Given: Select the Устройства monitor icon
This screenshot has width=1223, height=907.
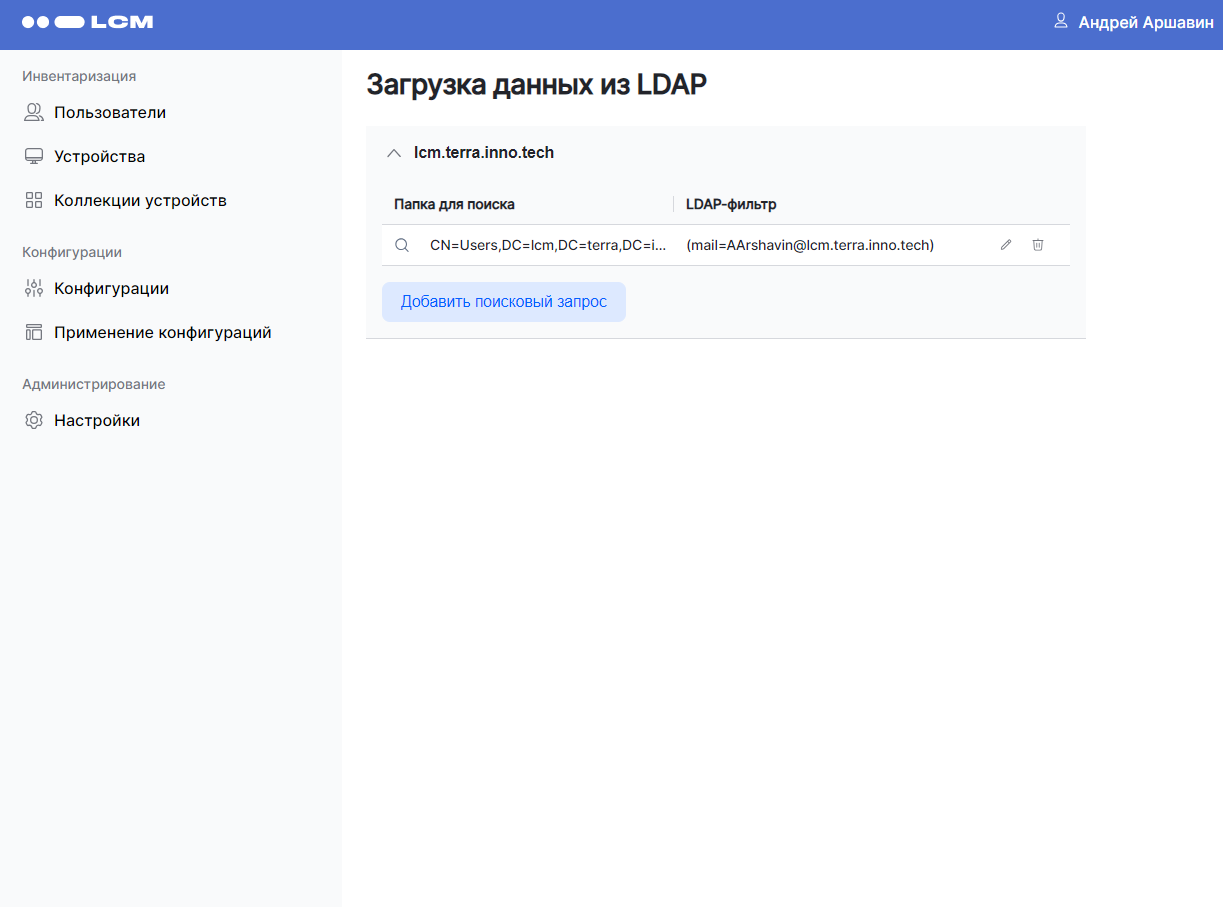Looking at the screenshot, I should pyautogui.click(x=32, y=156).
